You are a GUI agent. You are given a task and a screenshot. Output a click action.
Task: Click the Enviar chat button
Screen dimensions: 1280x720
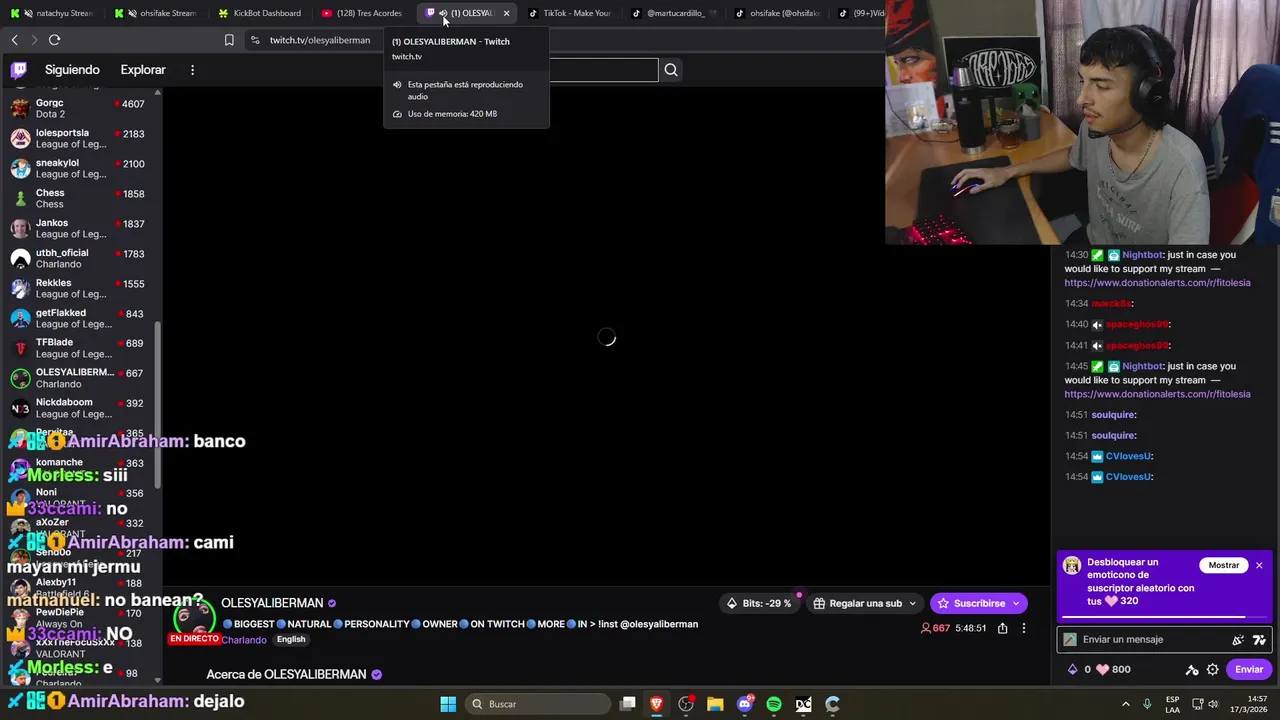1249,670
